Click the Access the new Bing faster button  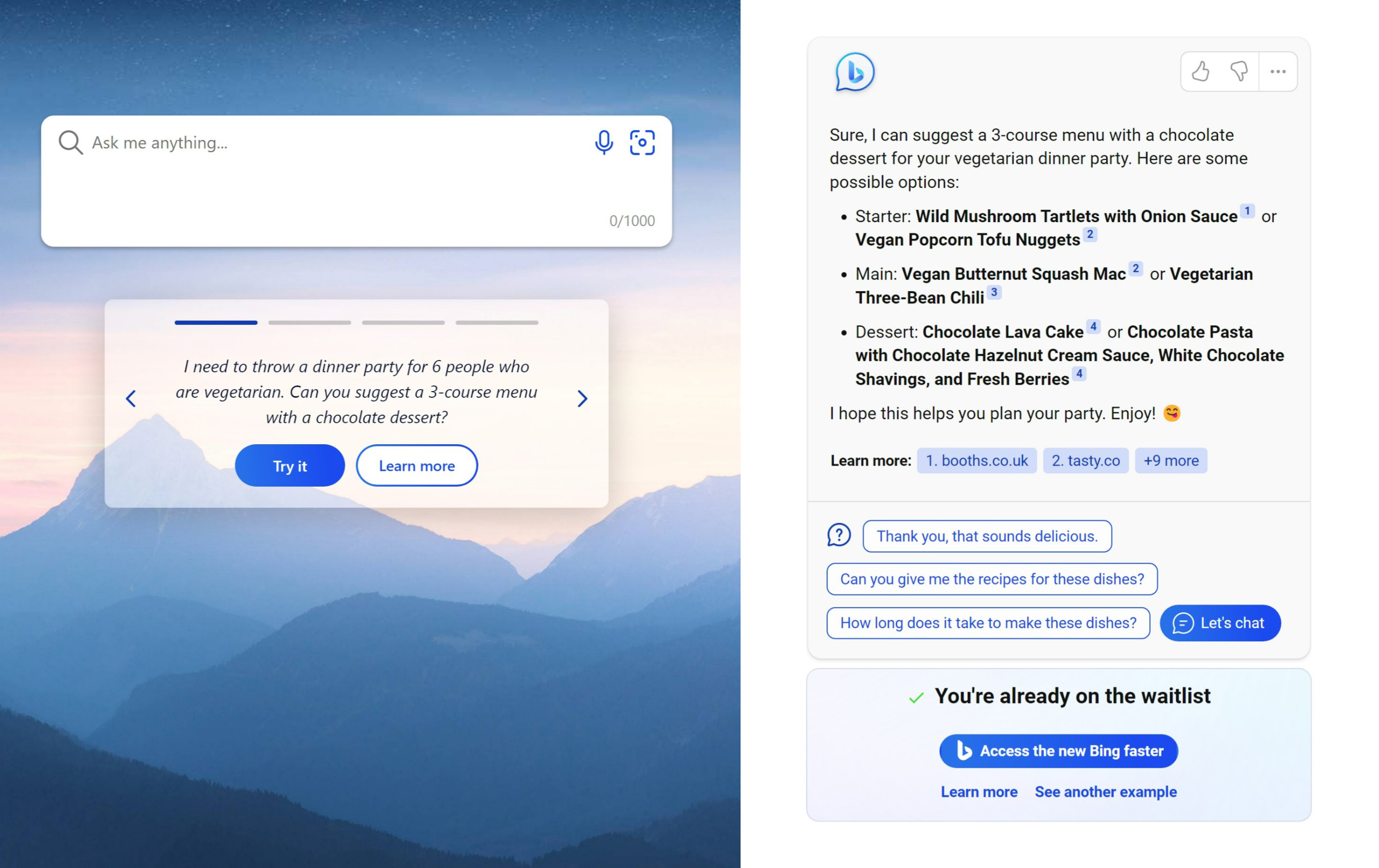tap(1058, 751)
